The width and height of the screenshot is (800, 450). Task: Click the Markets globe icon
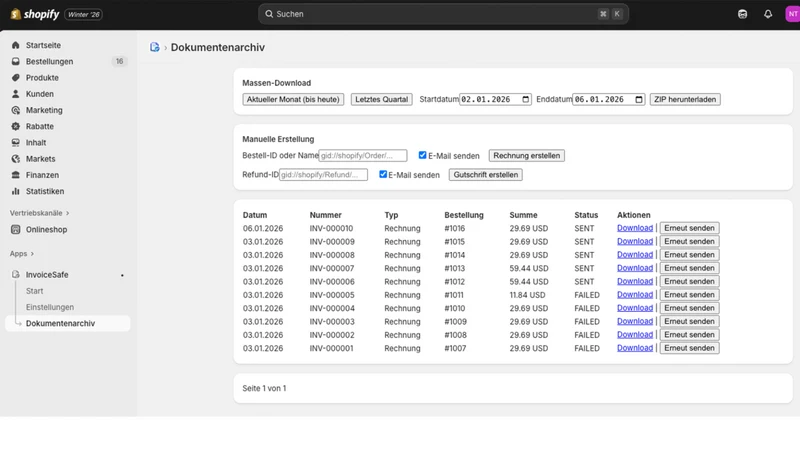click(16, 159)
